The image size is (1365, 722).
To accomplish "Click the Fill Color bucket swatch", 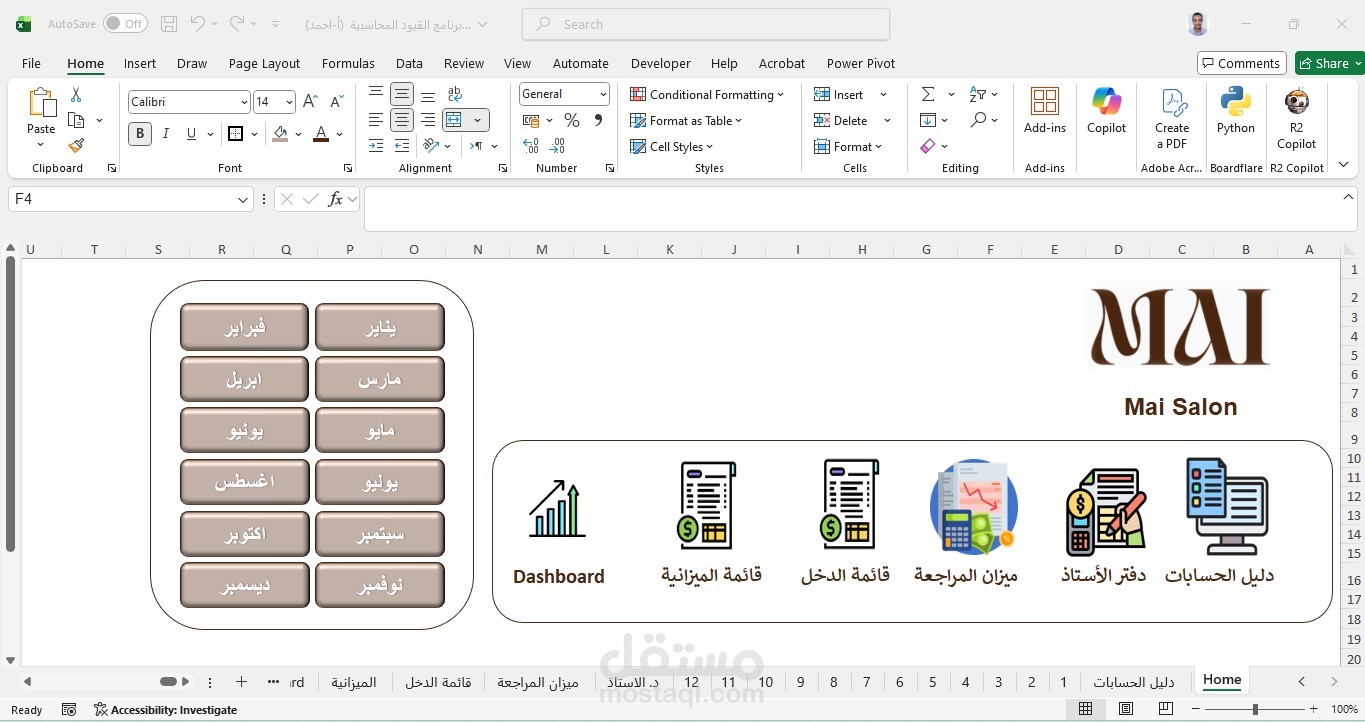I will [x=280, y=134].
